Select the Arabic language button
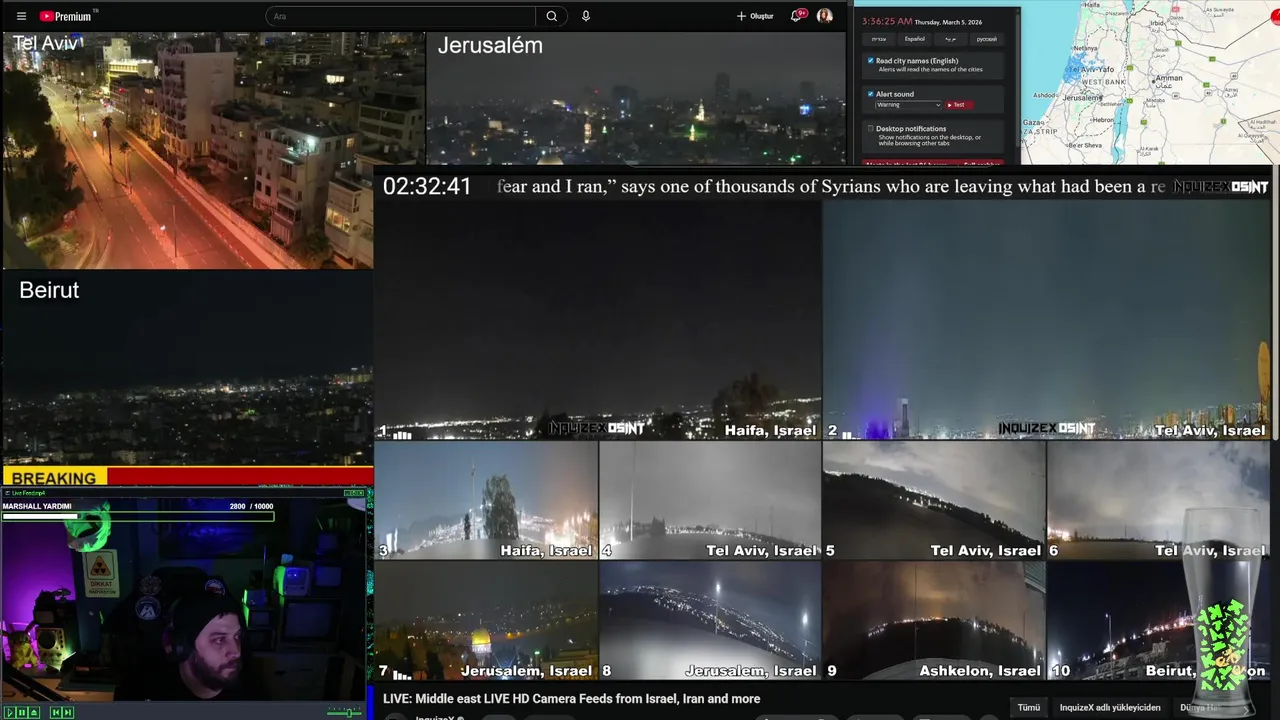Screen dimensions: 1280x720 [951, 39]
